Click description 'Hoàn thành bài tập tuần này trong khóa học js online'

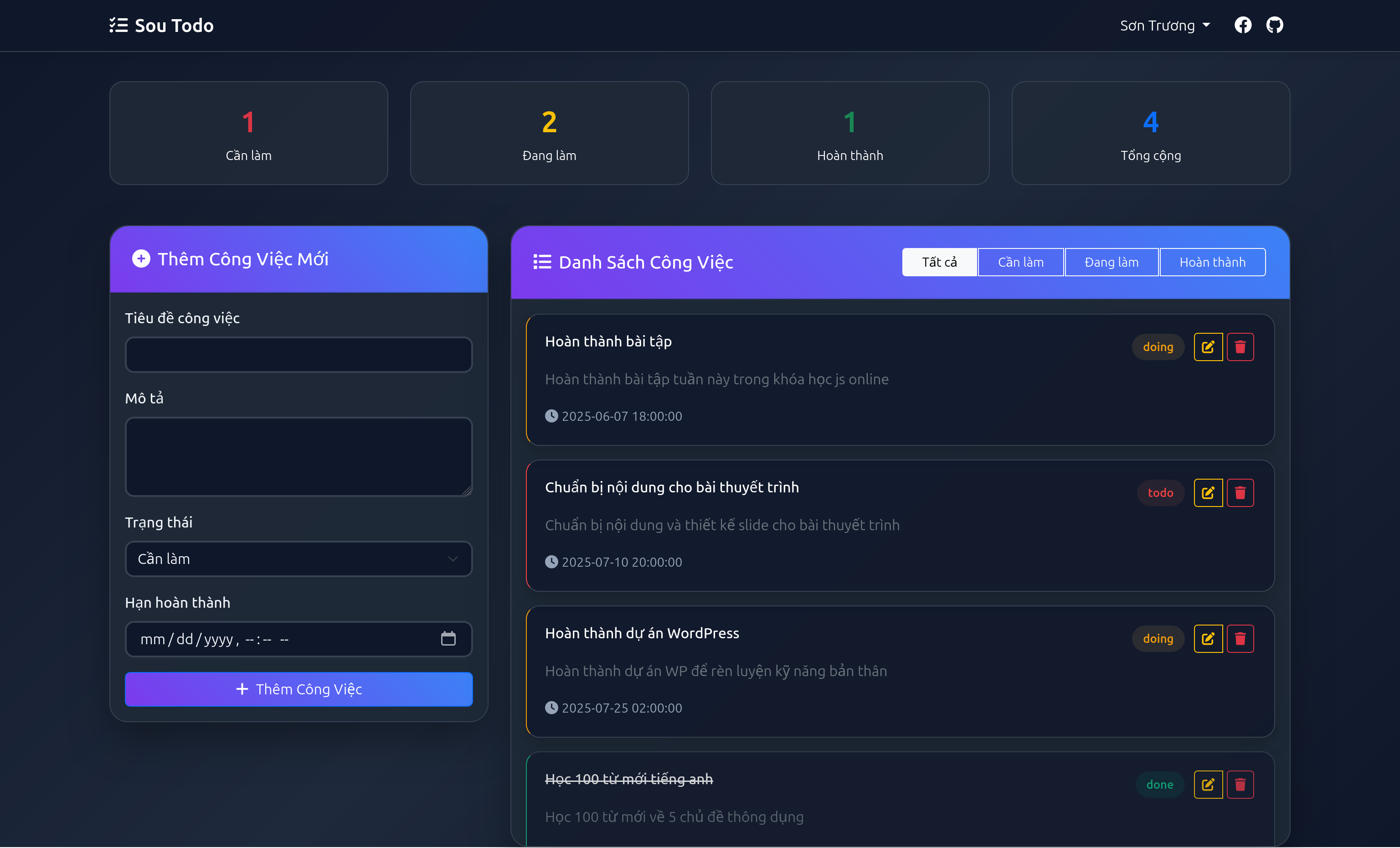(x=716, y=379)
